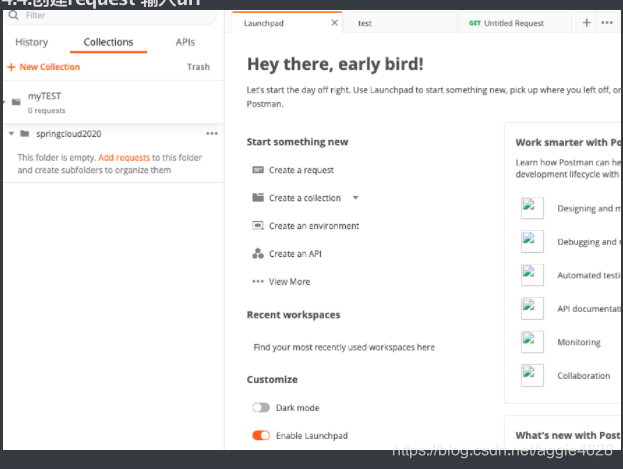Open the Trash link
This screenshot has height=469, width=623.
click(x=198, y=67)
